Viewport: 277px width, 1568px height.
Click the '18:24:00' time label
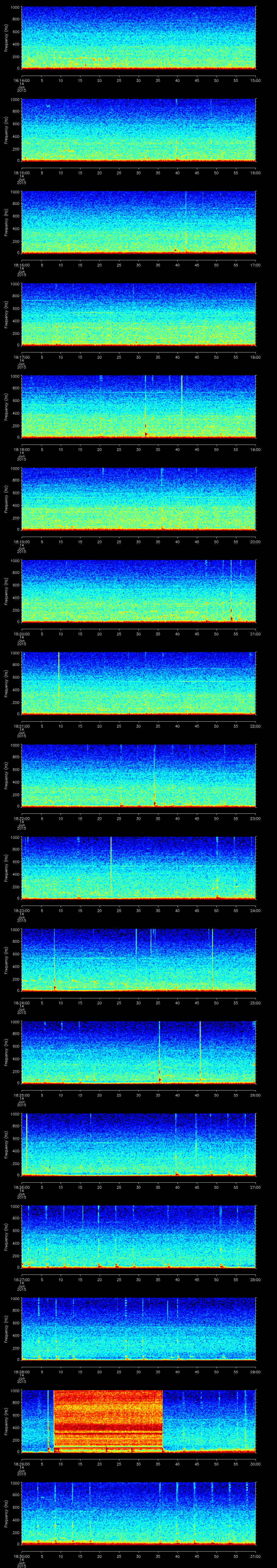coord(21,1003)
